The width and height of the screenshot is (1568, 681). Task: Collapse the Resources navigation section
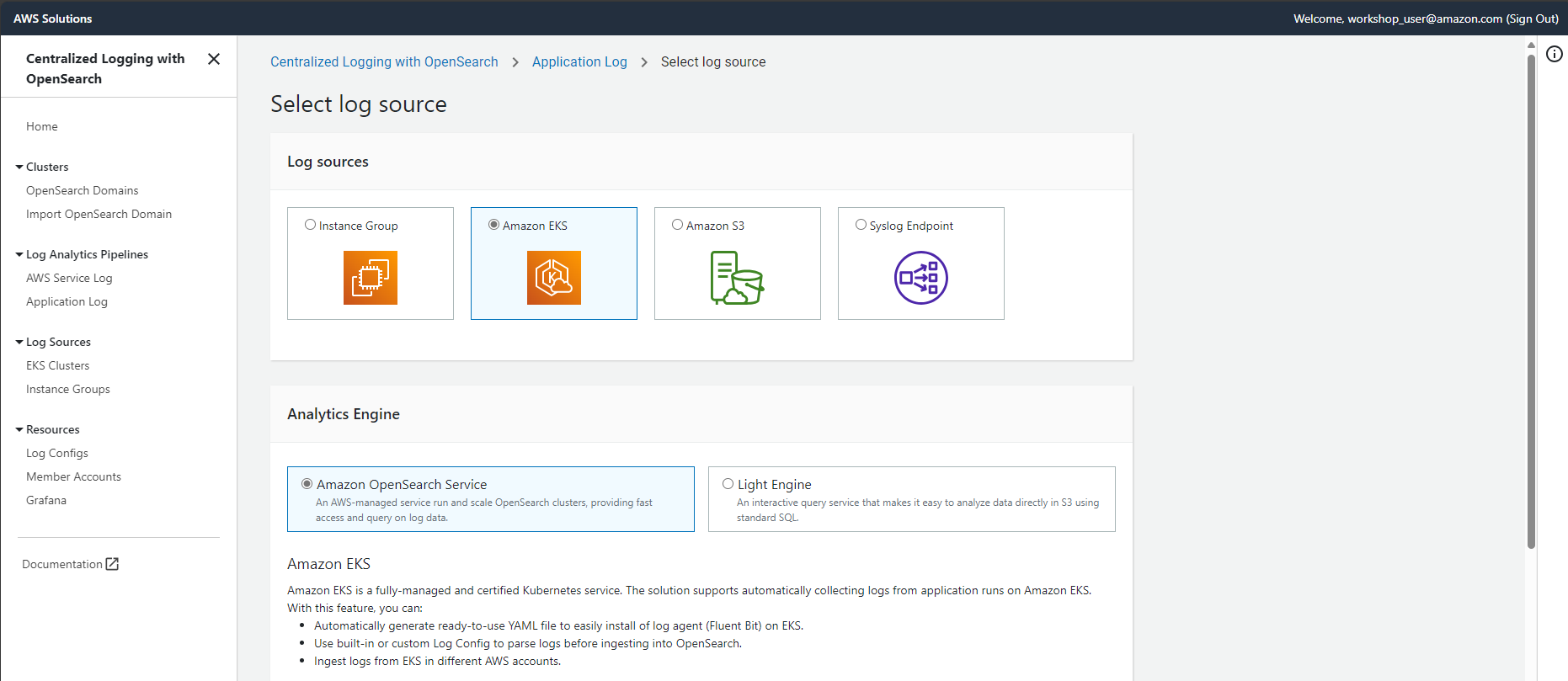tap(19, 429)
